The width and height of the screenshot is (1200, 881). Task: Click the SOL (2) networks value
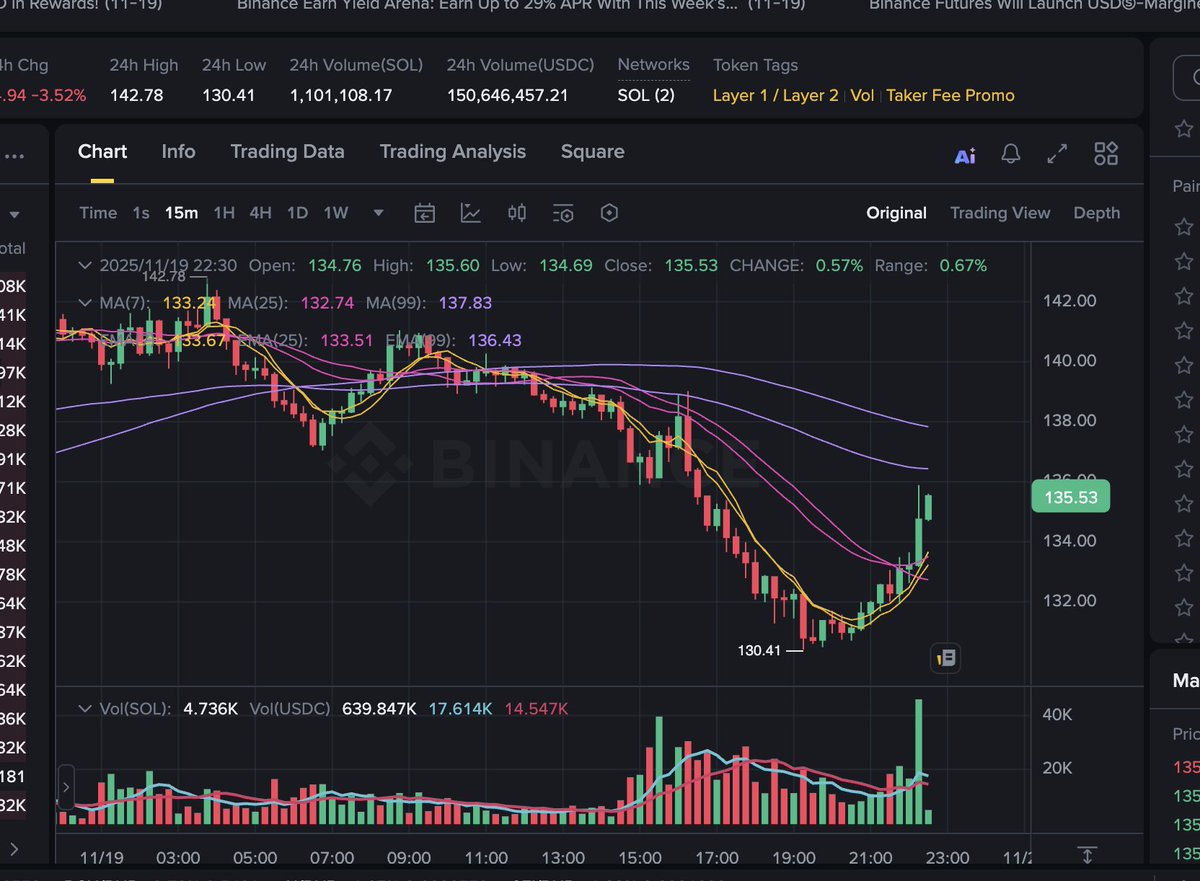pyautogui.click(x=646, y=96)
